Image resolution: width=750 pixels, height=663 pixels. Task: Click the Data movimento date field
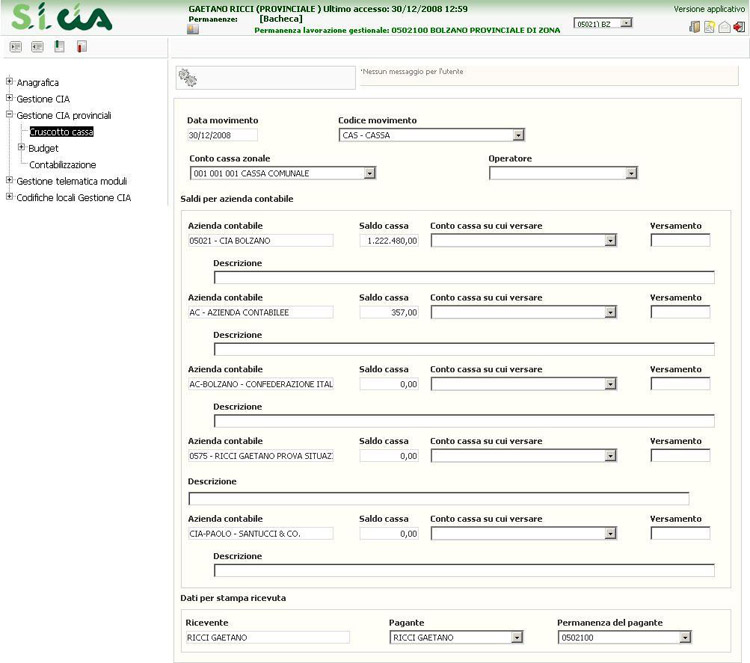coord(222,135)
